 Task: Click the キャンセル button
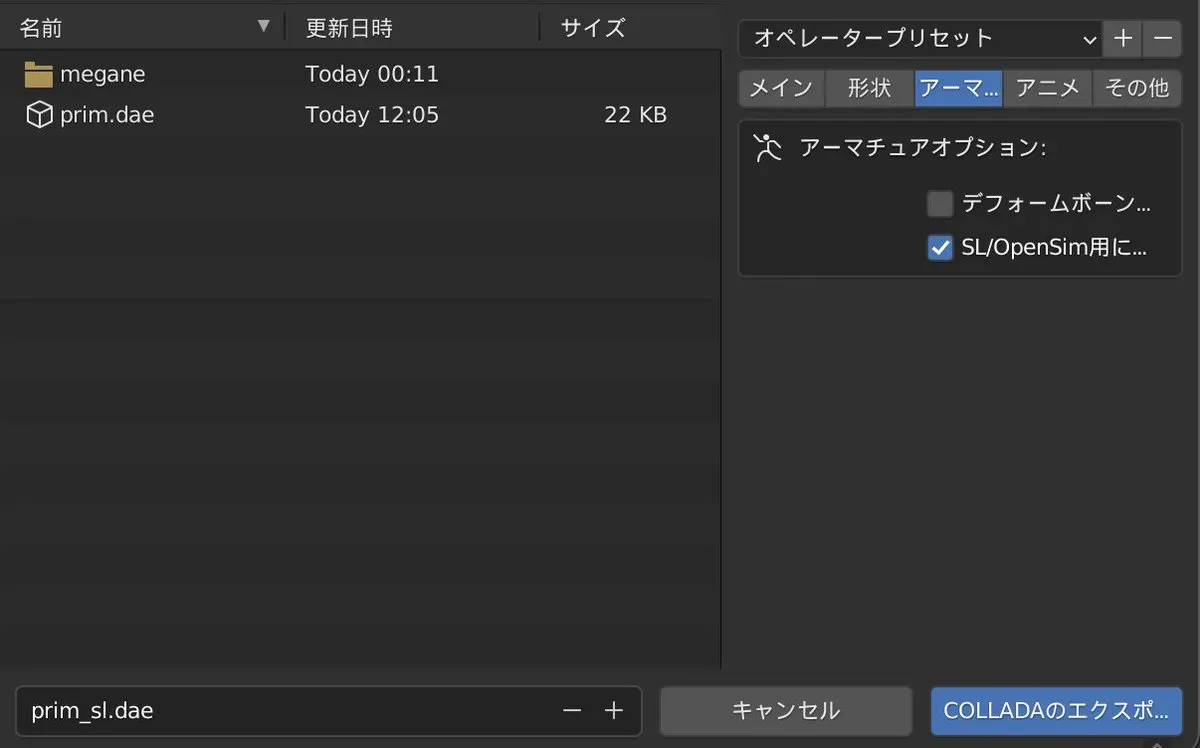[786, 711]
